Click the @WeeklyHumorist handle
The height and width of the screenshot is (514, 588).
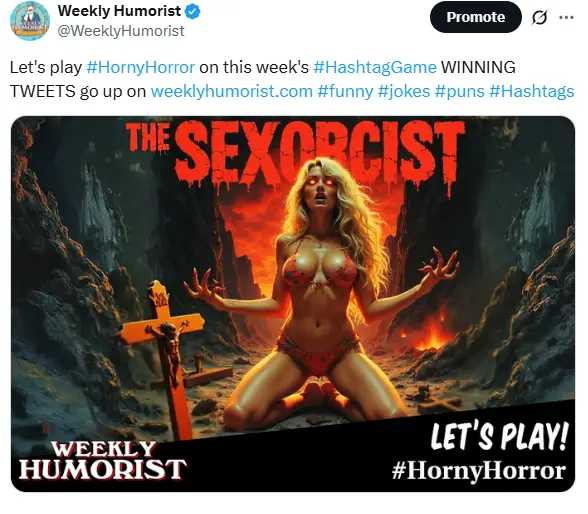pos(121,31)
